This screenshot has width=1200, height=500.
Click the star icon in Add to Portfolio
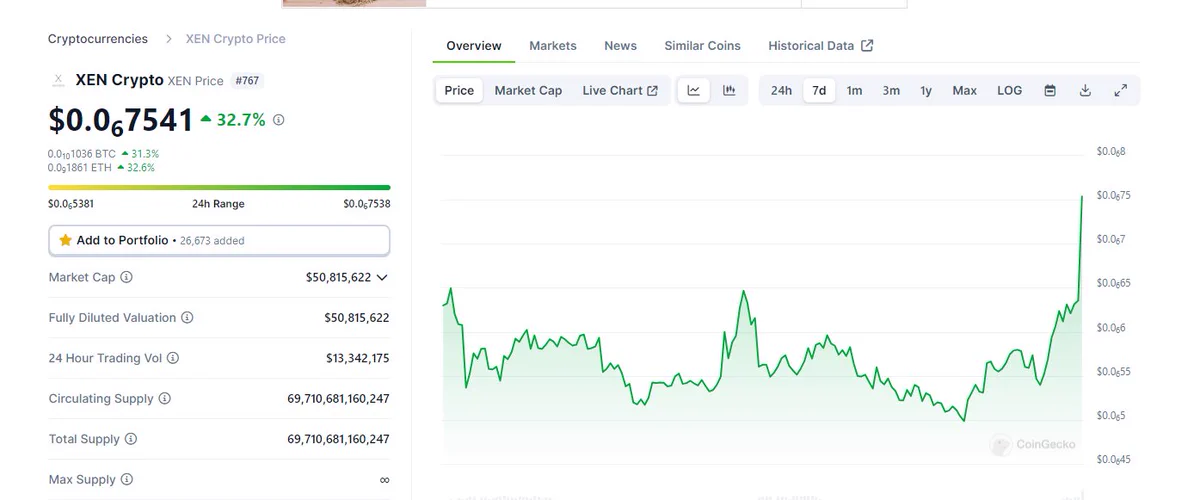pyautogui.click(x=65, y=241)
